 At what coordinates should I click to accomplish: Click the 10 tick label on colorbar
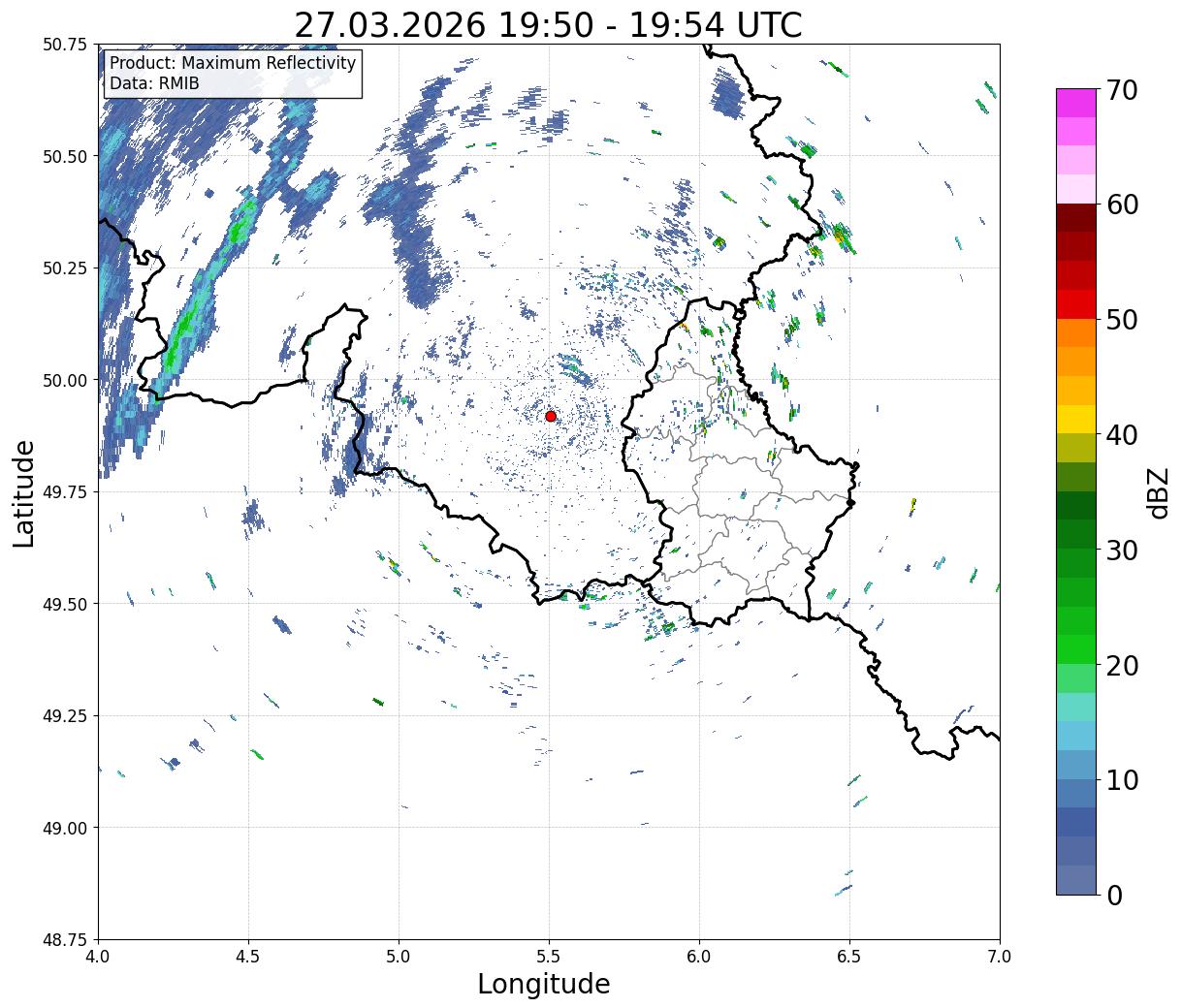tap(1122, 780)
